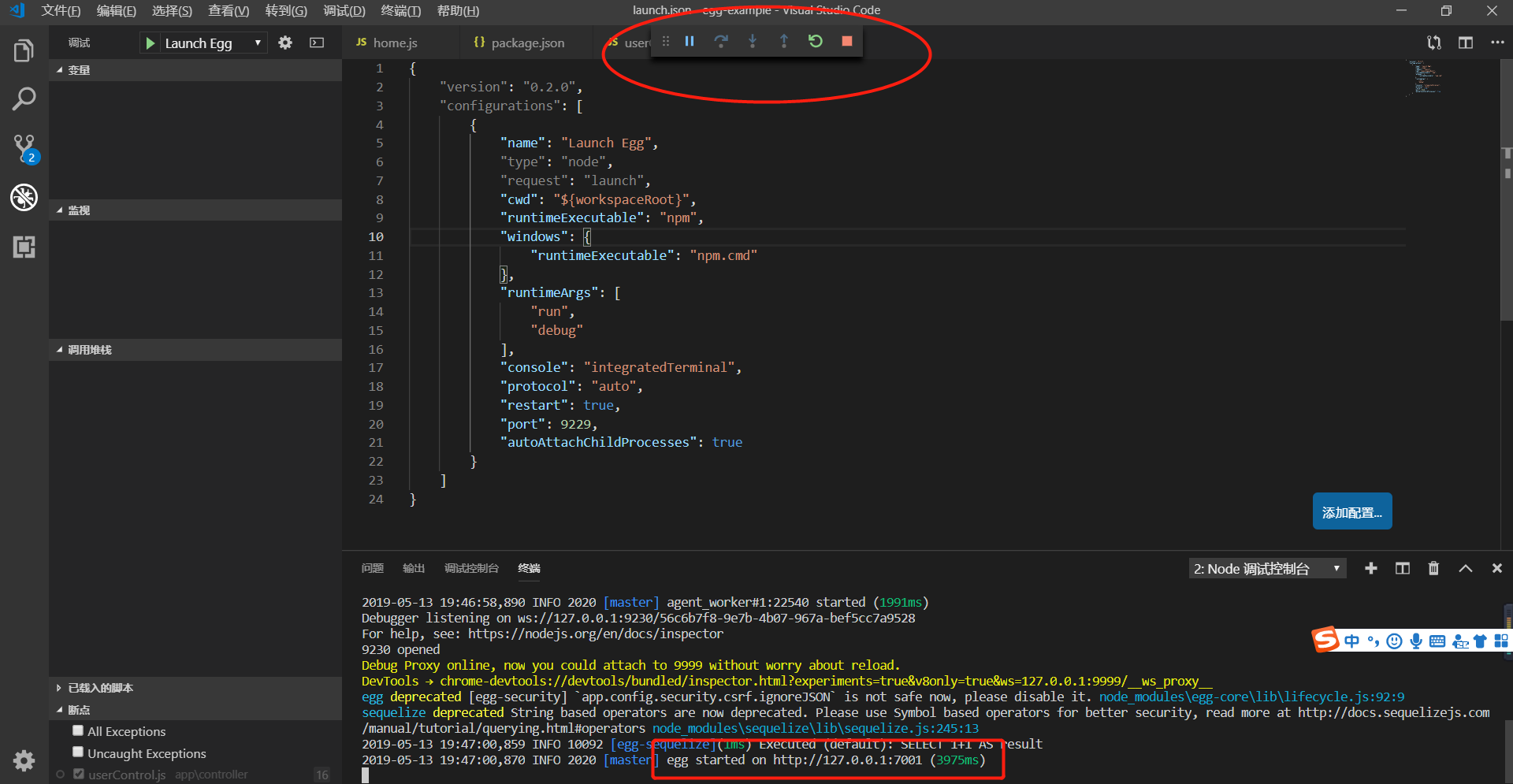Stop debugging with the red square
1513x784 pixels.
847,41
